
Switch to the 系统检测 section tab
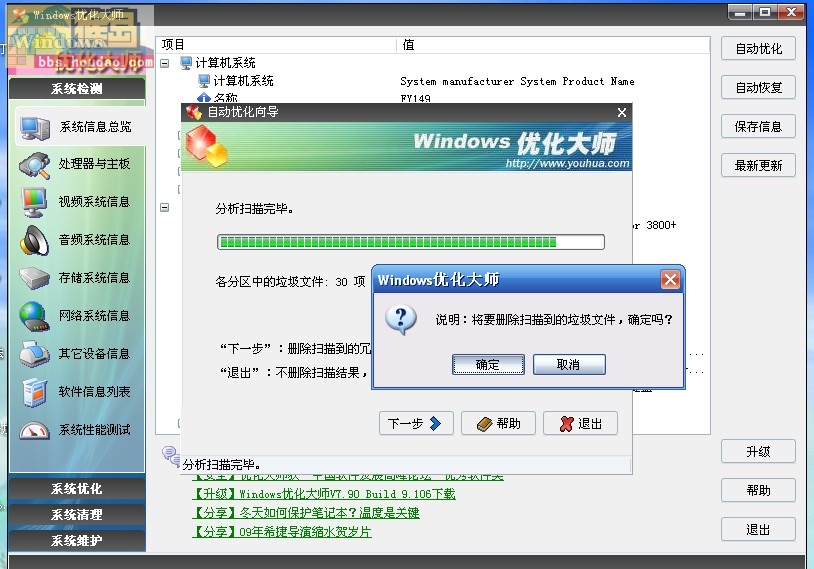pyautogui.click(x=77, y=89)
